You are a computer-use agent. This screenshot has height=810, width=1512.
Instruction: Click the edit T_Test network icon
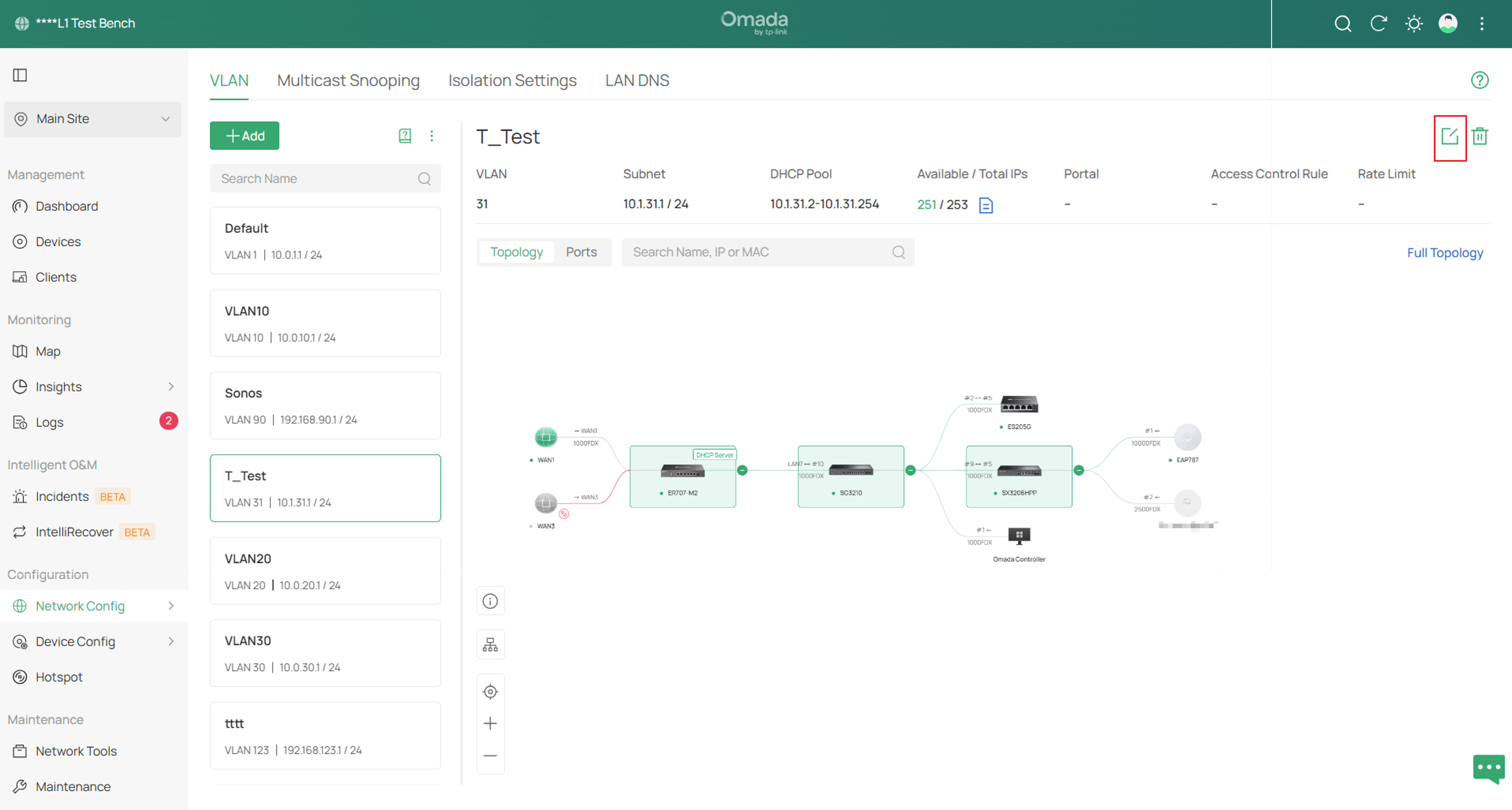pyautogui.click(x=1449, y=137)
